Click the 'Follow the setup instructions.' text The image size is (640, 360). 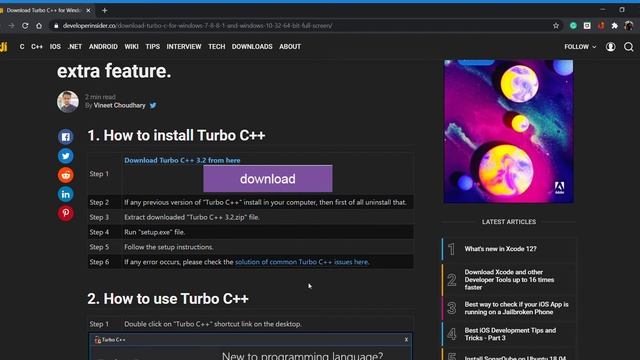click(x=169, y=247)
